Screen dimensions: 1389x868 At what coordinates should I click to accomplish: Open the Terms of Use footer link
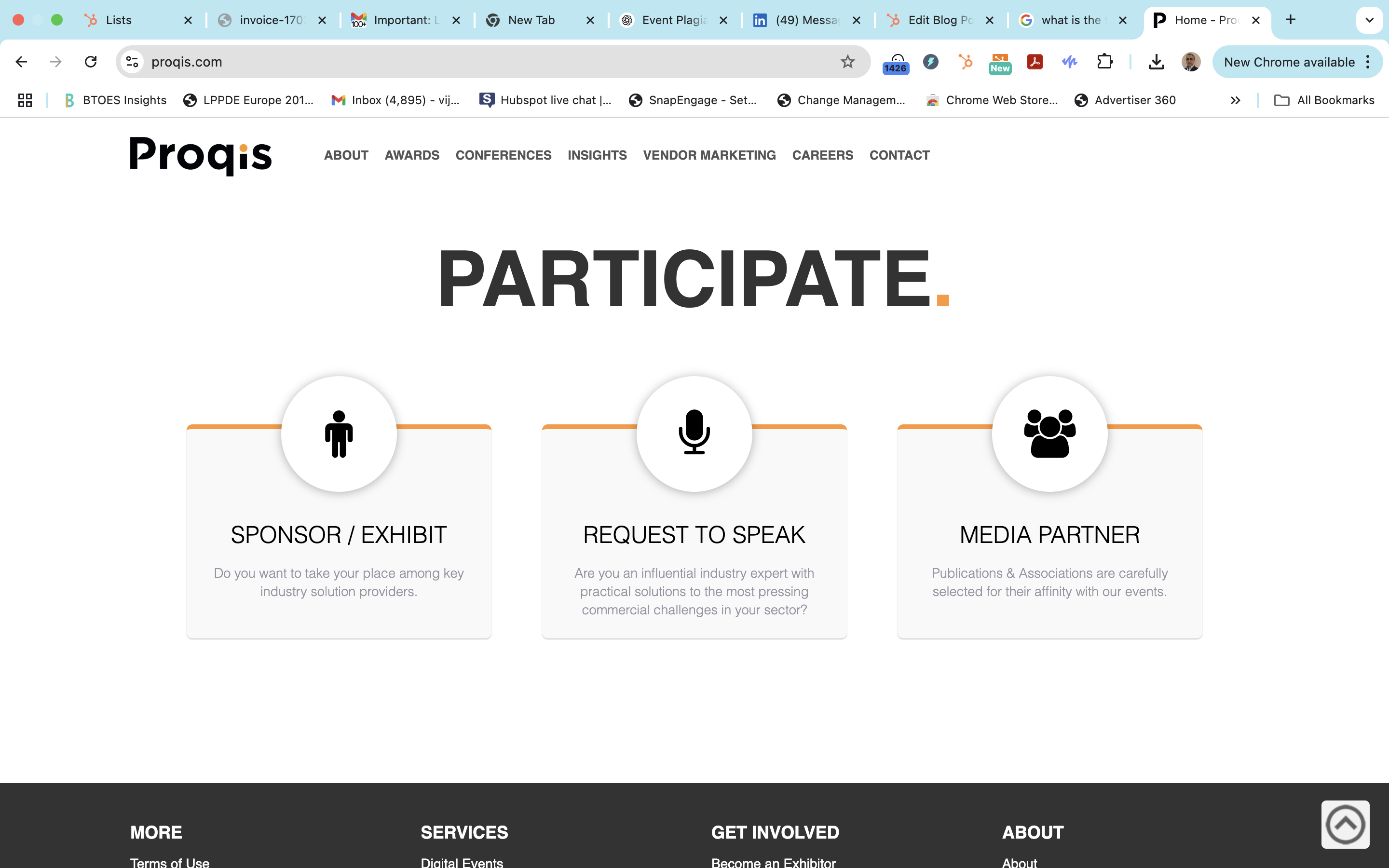(x=169, y=862)
